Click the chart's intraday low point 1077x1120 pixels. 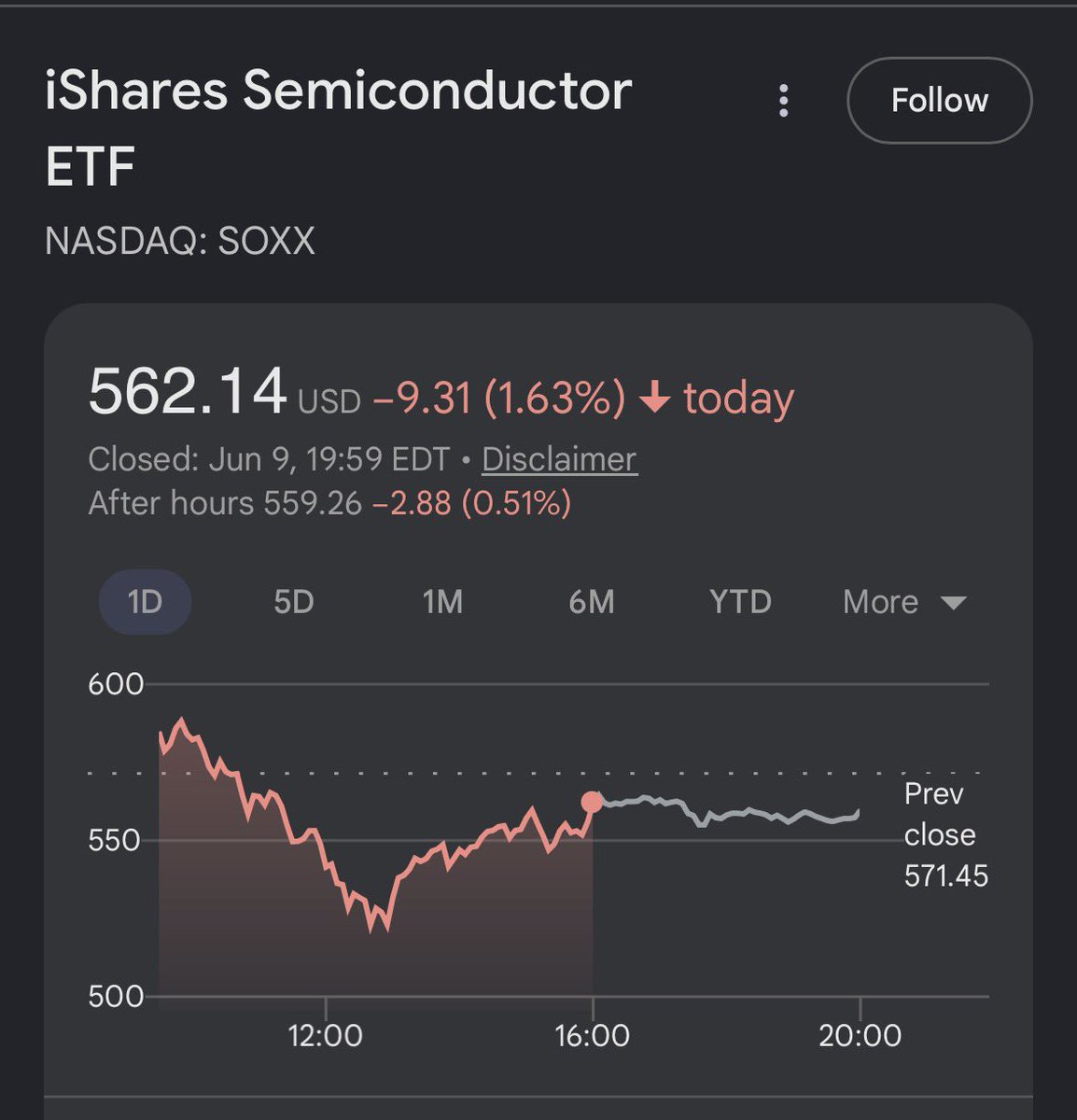pyautogui.click(x=386, y=930)
